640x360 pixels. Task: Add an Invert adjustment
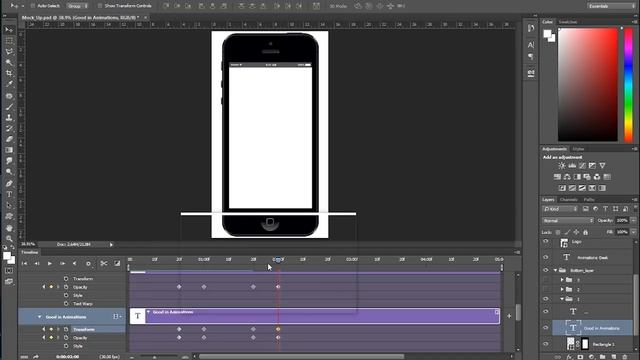[x=562, y=188]
